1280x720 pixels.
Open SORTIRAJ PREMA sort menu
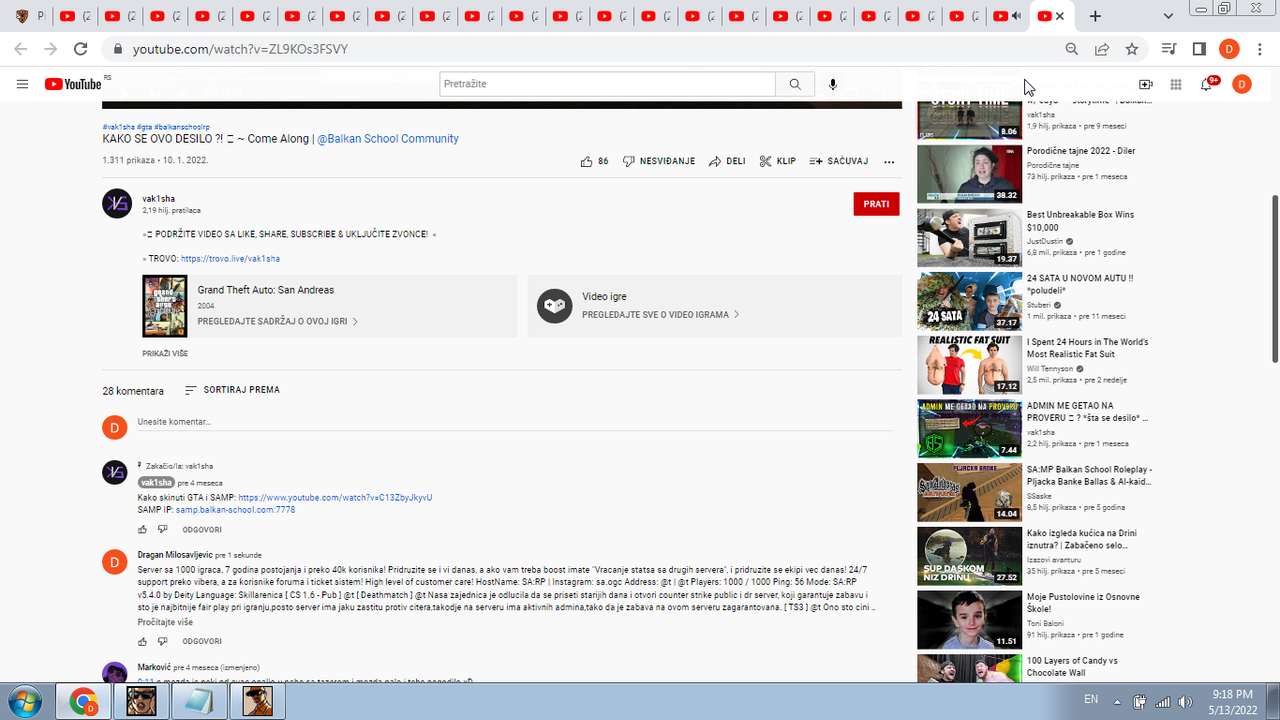point(232,390)
